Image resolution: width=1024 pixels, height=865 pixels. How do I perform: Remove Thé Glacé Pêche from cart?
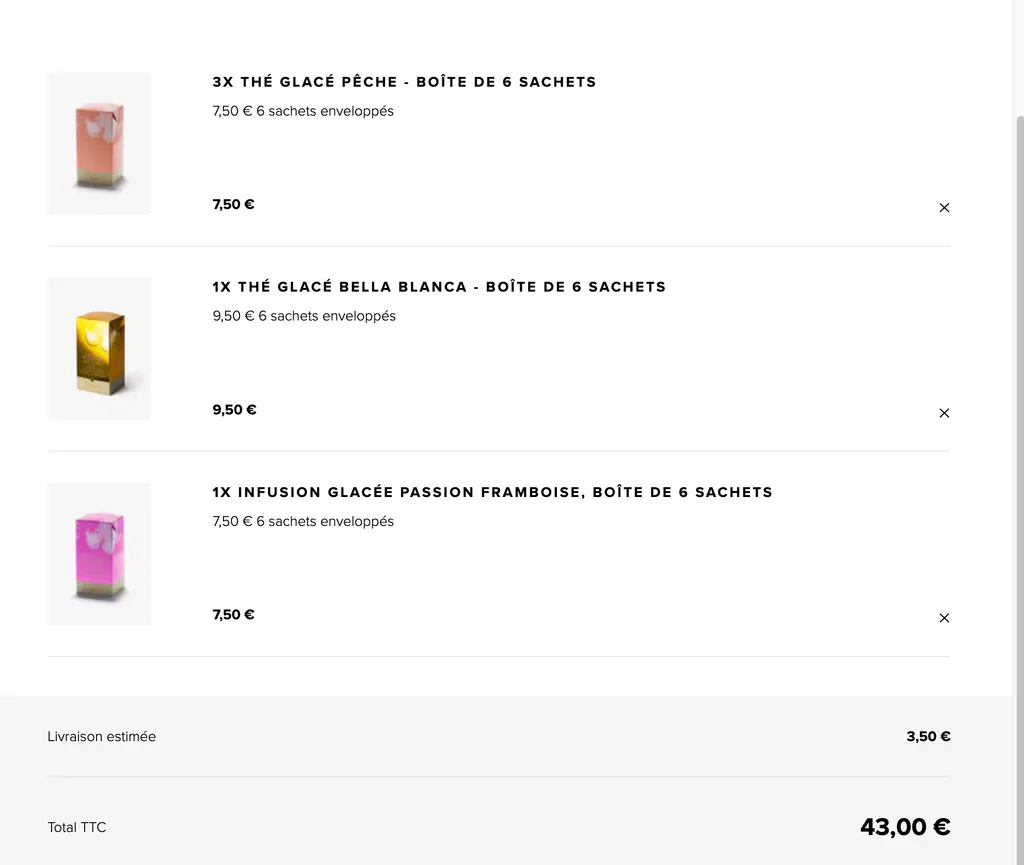(944, 208)
